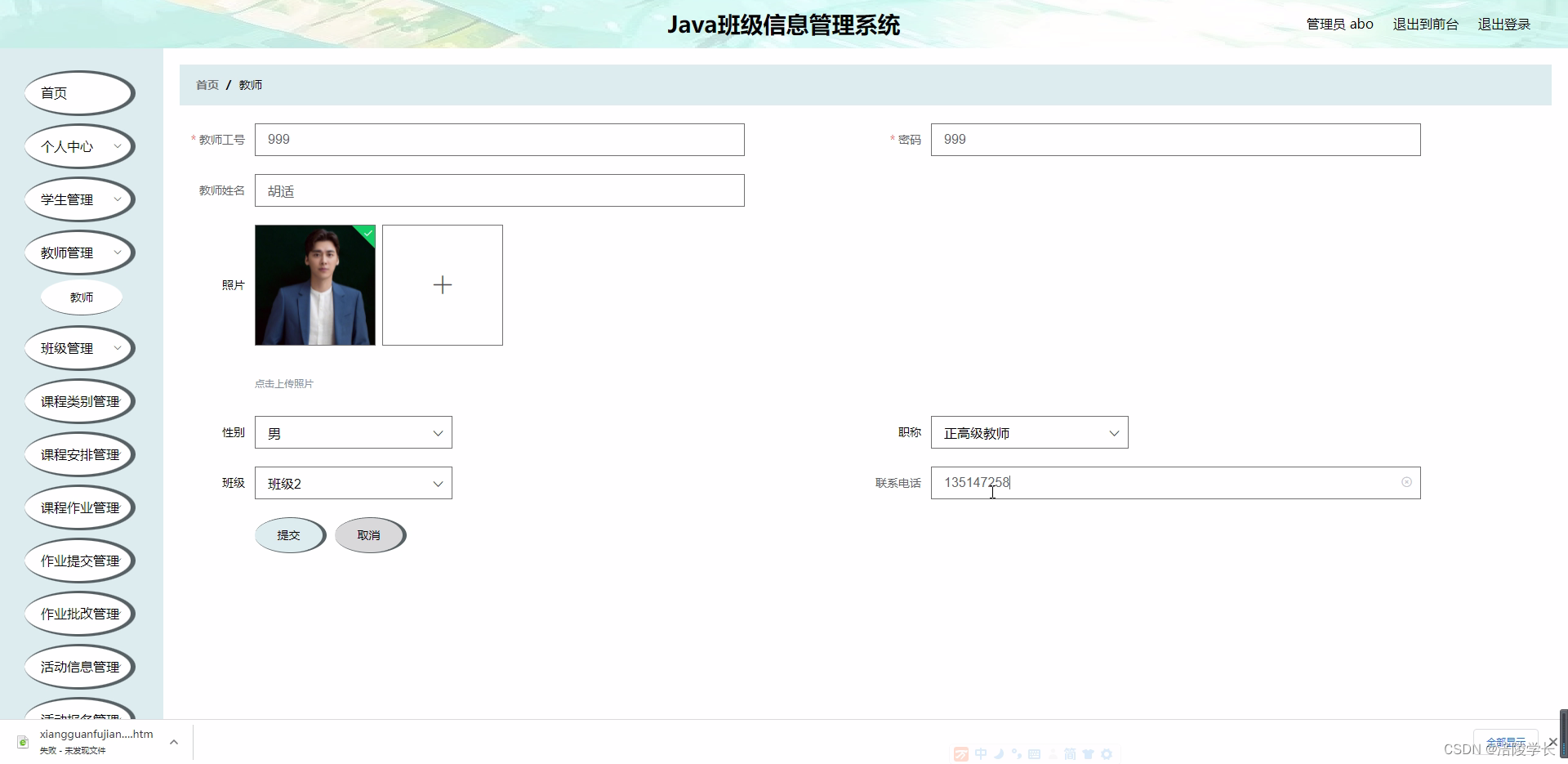Image resolution: width=1568 pixels, height=764 pixels.
Task: Click the Sogou IME logo icon
Action: (961, 753)
